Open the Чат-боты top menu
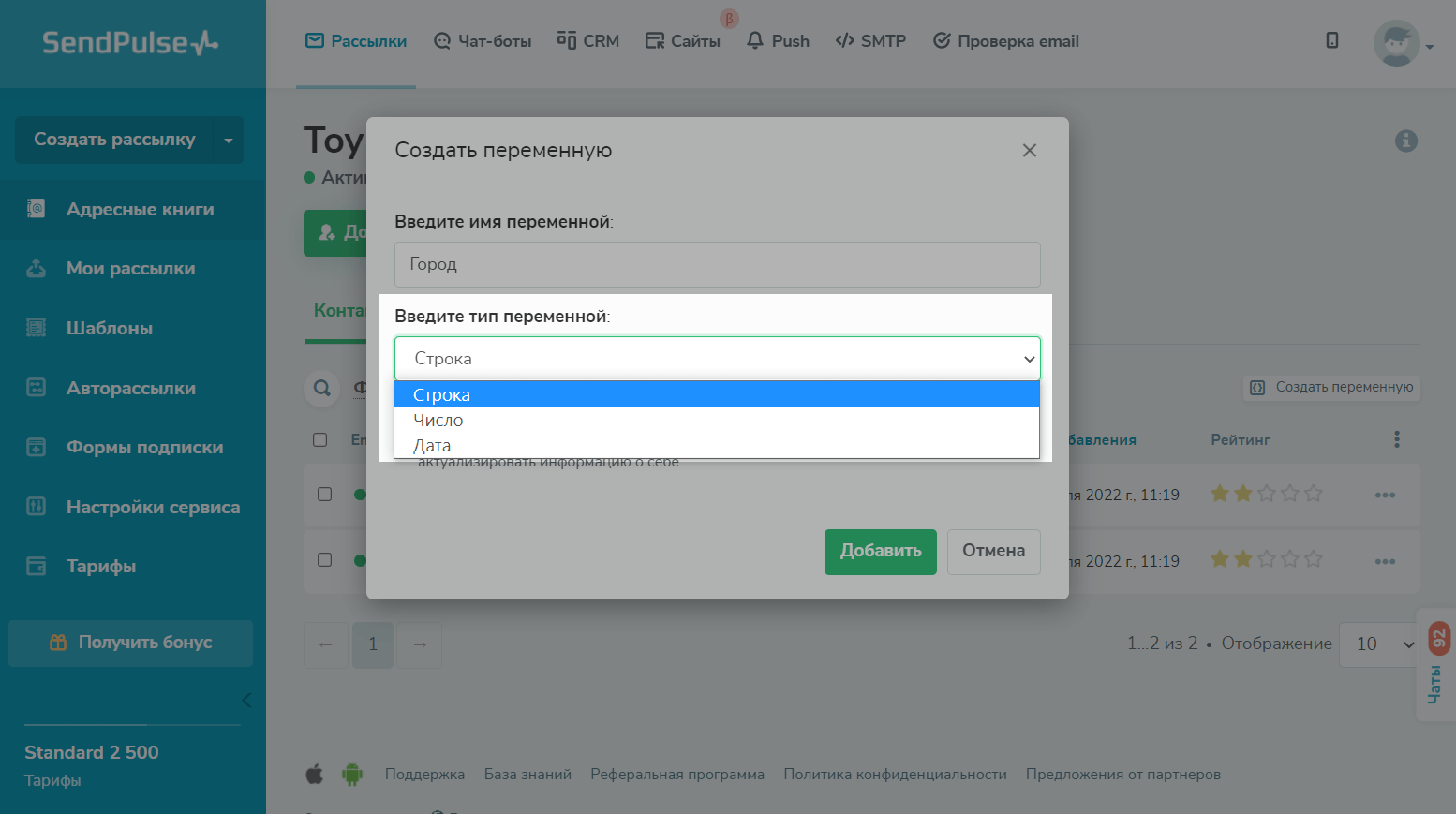The height and width of the screenshot is (814, 1456). coord(483,41)
